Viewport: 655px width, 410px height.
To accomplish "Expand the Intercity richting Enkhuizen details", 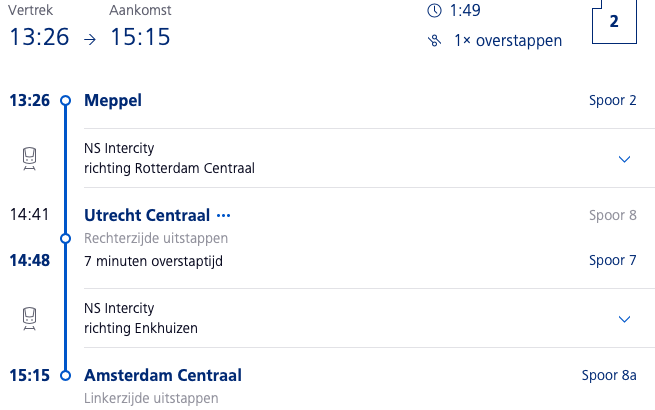I will pos(624,319).
